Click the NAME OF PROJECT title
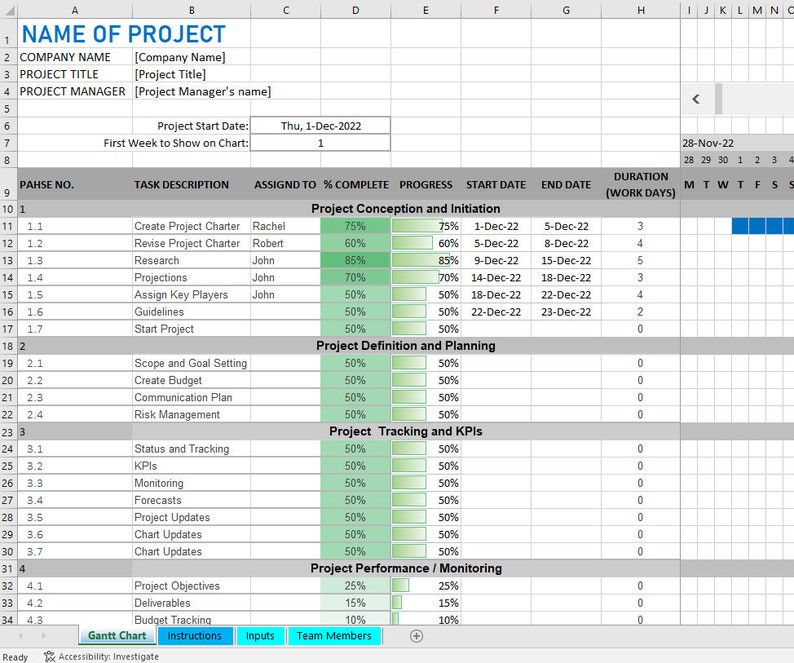This screenshot has height=663, width=794. point(124,34)
